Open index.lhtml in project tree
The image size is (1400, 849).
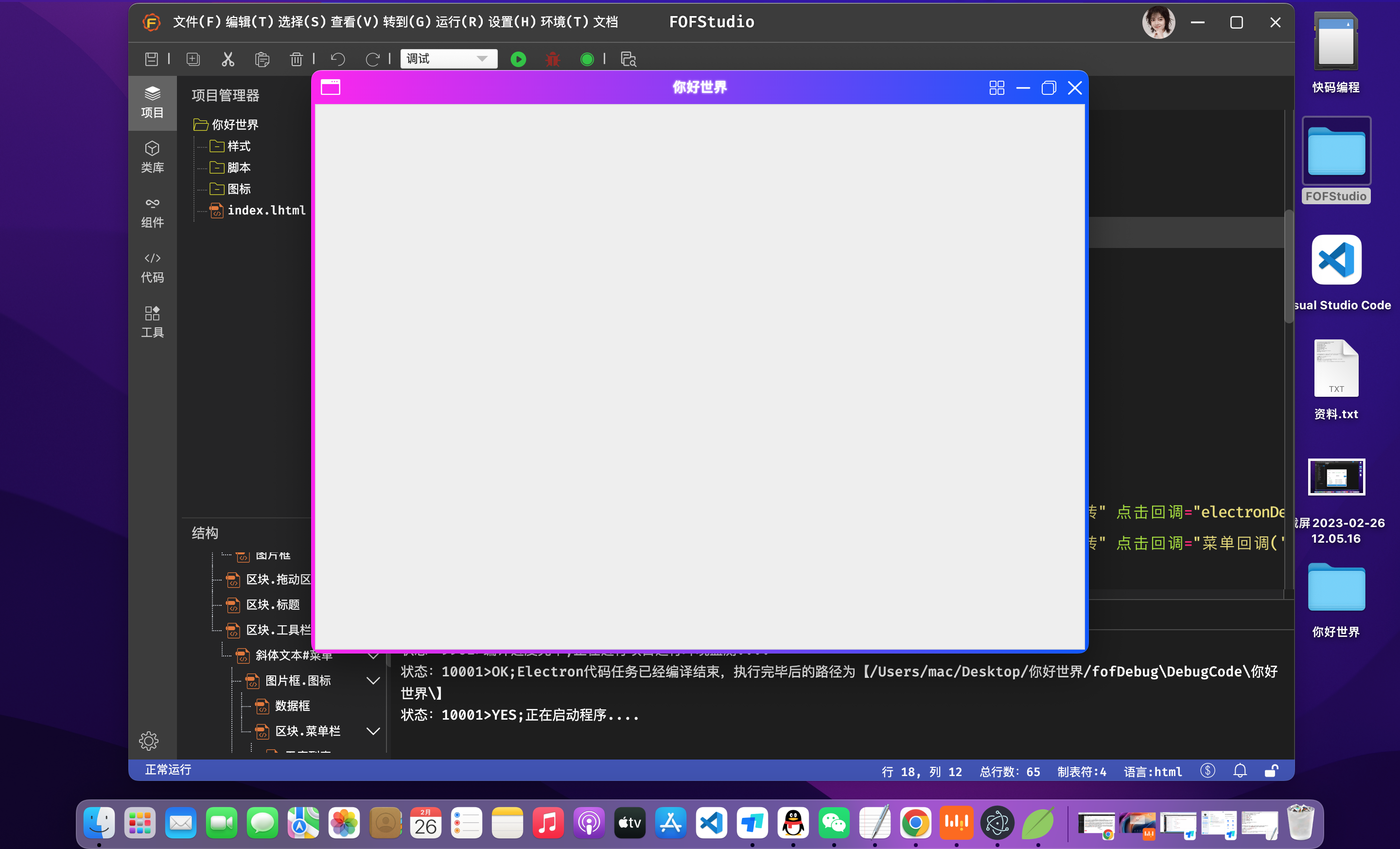(x=266, y=210)
